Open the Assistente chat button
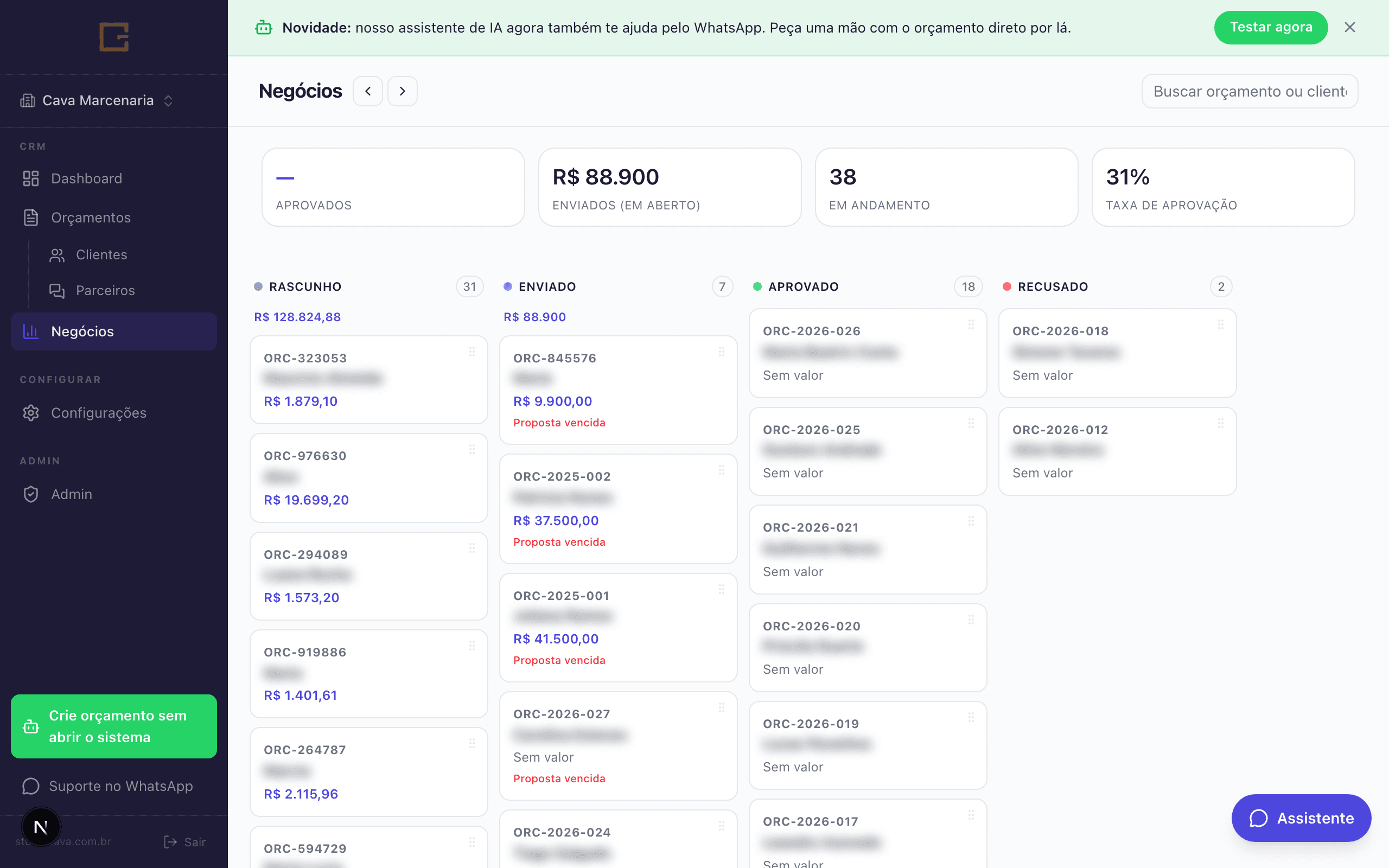Image resolution: width=1389 pixels, height=868 pixels. pos(1301,818)
